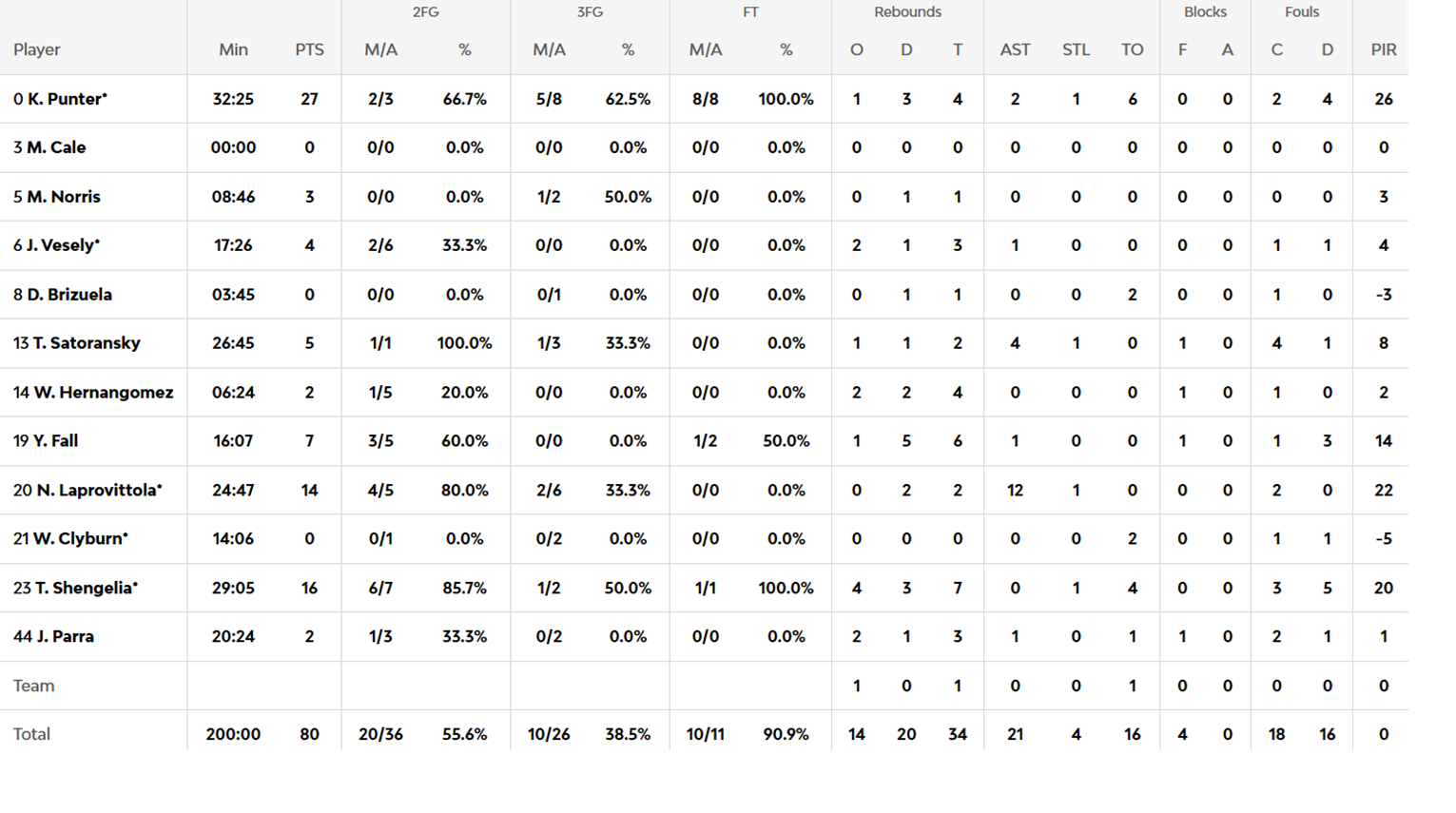Select M. Norris in the player list
Screen dimensions: 1456x813
pyautogui.click(x=63, y=197)
